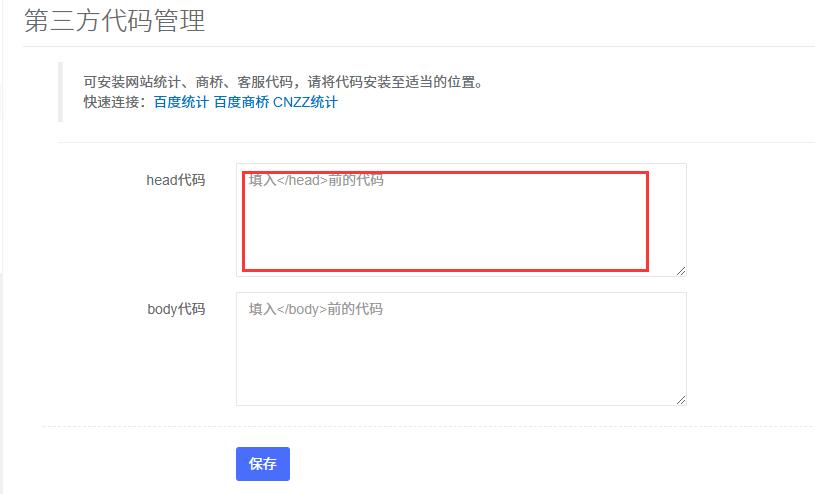Open the 百度统计 quick link
This screenshot has width=815, height=494.
181,102
